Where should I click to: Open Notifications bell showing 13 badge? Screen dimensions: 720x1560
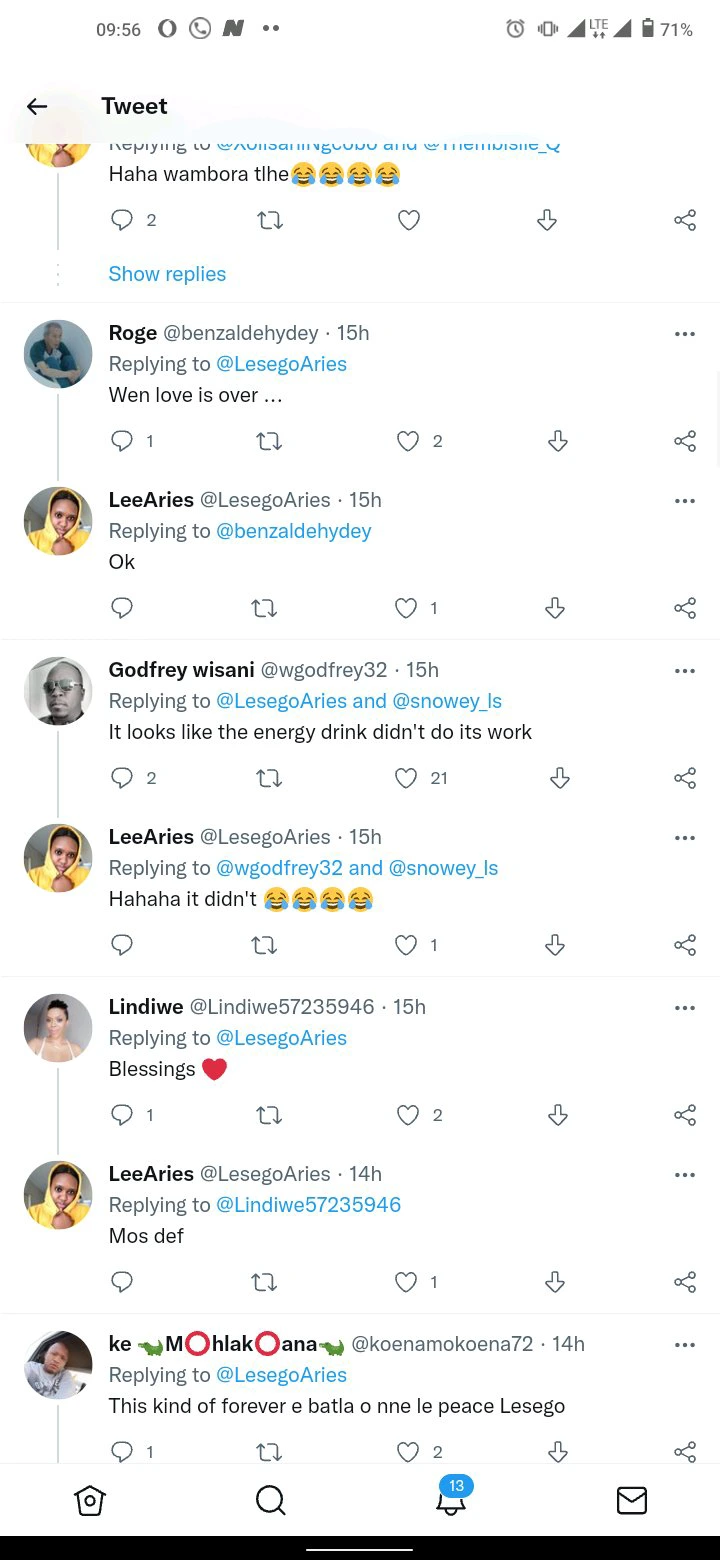[451, 1497]
